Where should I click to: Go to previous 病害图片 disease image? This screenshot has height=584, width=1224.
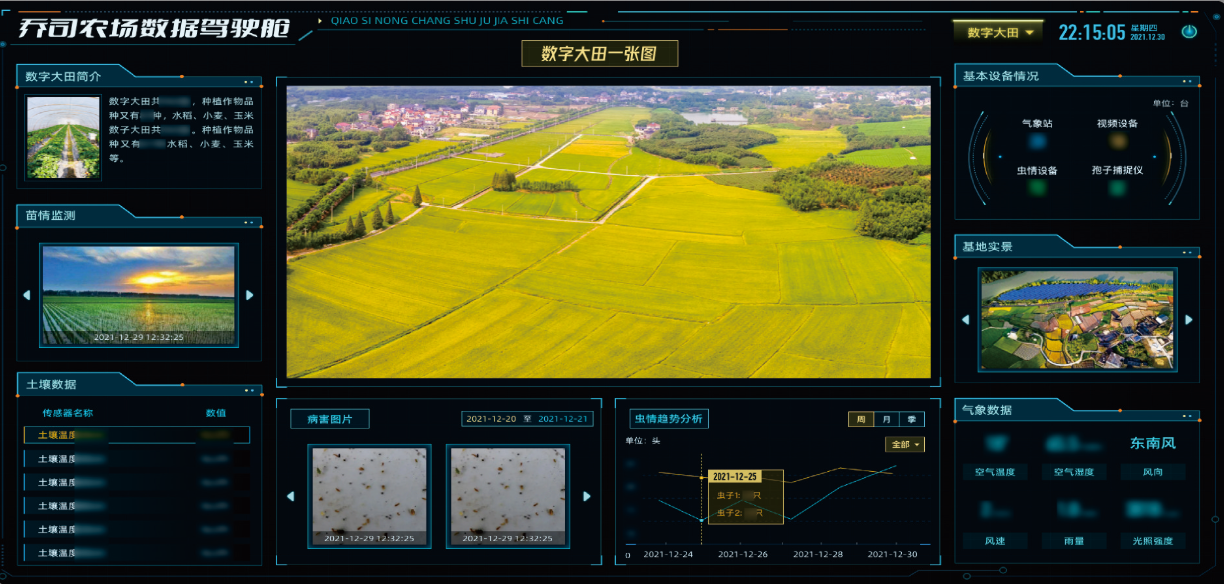[x=291, y=496]
